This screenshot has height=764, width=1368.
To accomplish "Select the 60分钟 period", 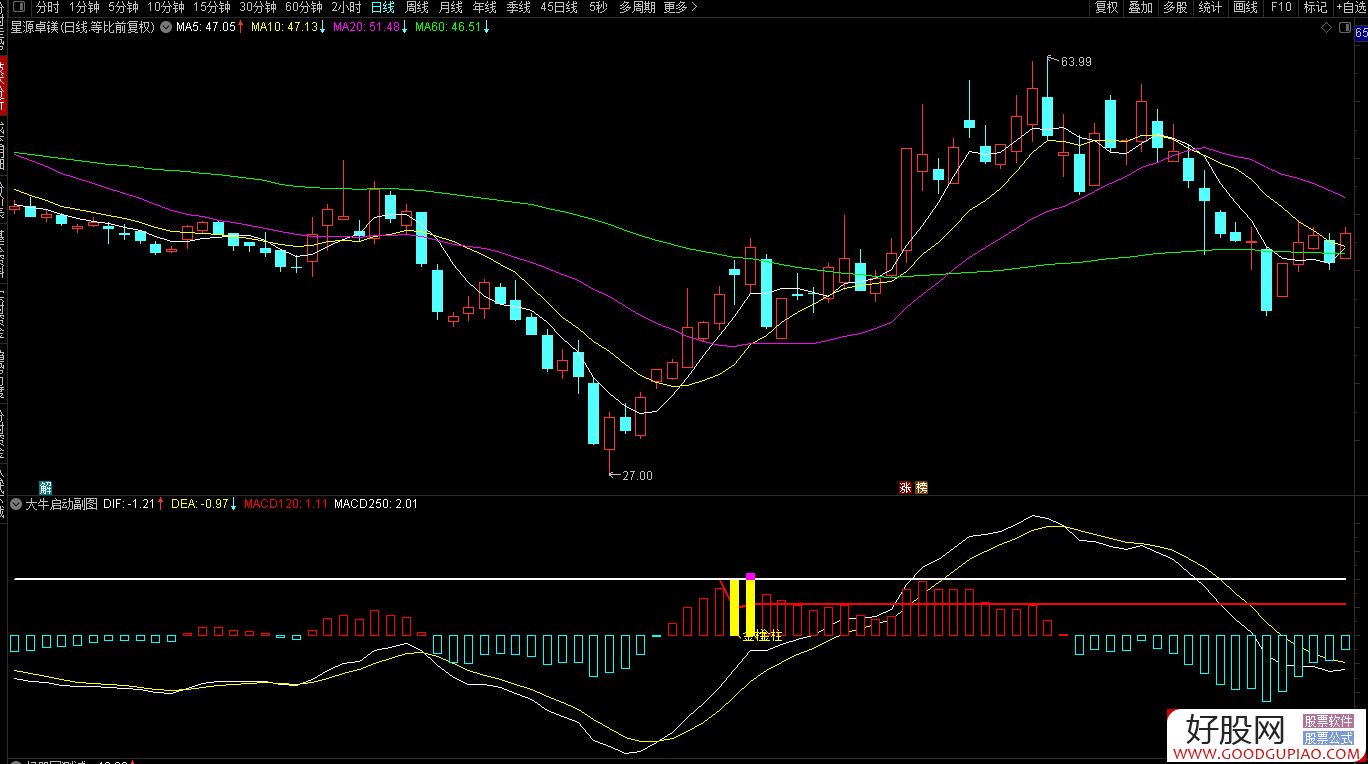I will click(x=303, y=7).
